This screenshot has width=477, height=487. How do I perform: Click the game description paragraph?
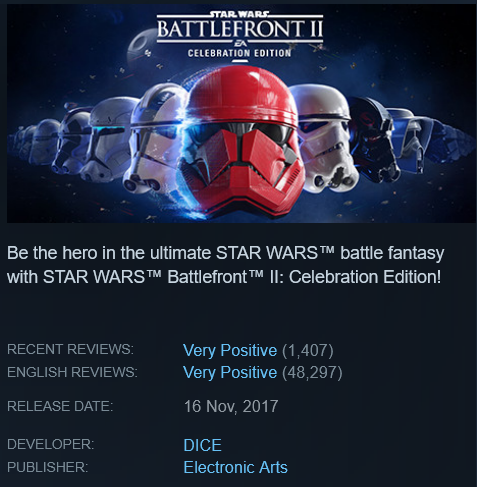225,265
